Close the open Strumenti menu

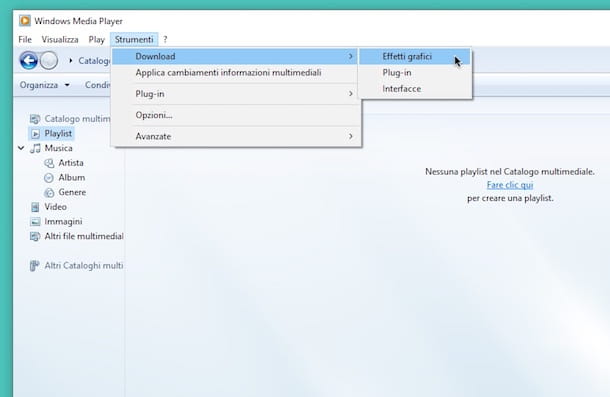click(x=134, y=40)
